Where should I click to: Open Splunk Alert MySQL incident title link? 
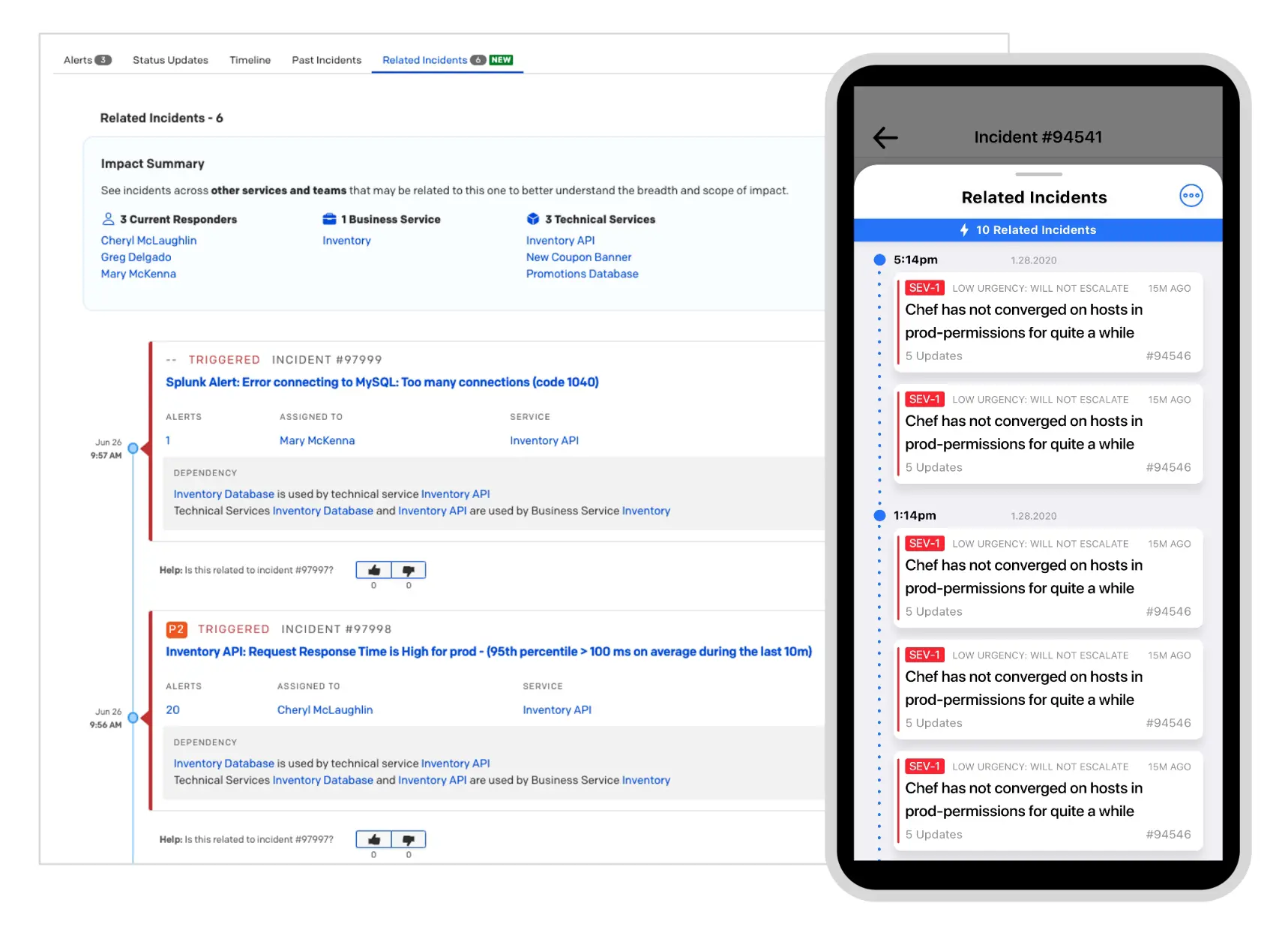382,382
